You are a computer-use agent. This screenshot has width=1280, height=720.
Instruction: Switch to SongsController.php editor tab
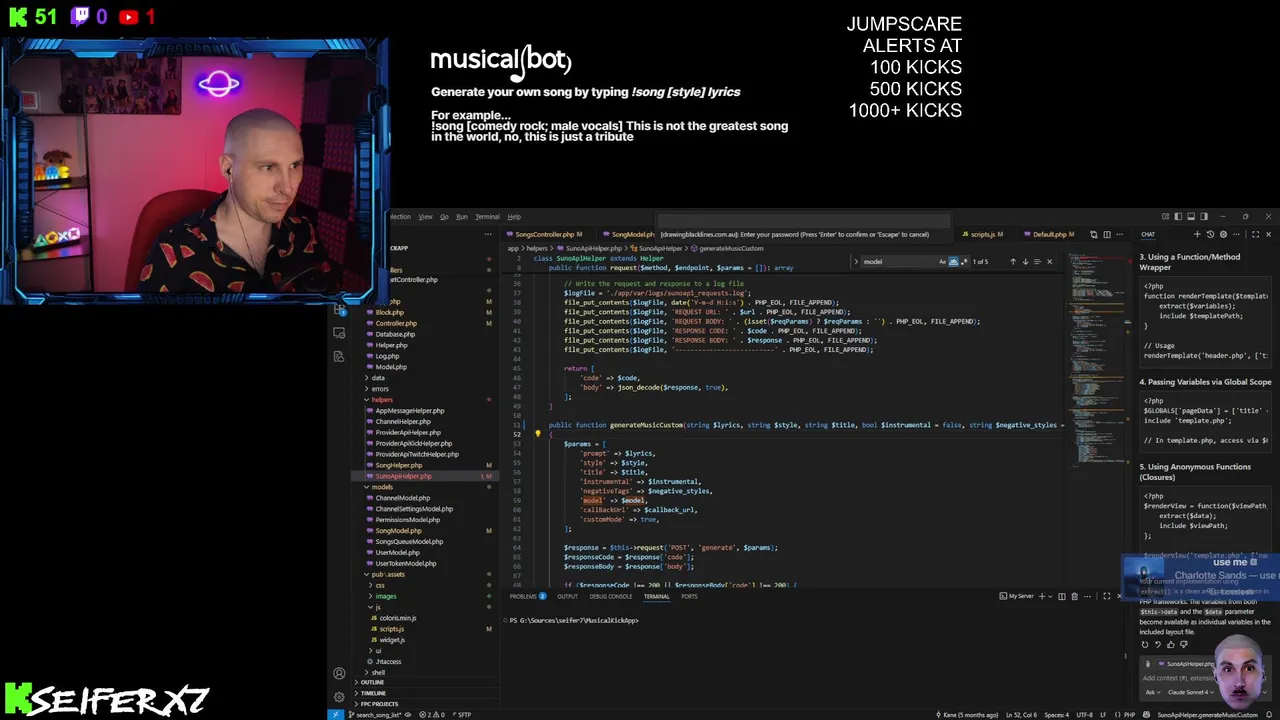[x=548, y=234]
